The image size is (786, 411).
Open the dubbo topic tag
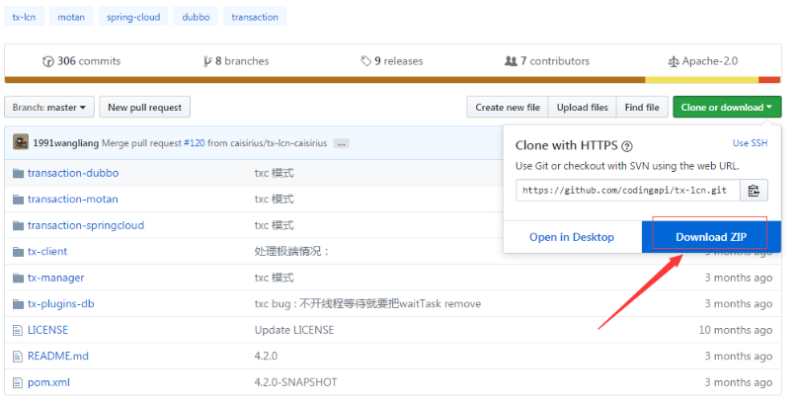click(x=195, y=17)
